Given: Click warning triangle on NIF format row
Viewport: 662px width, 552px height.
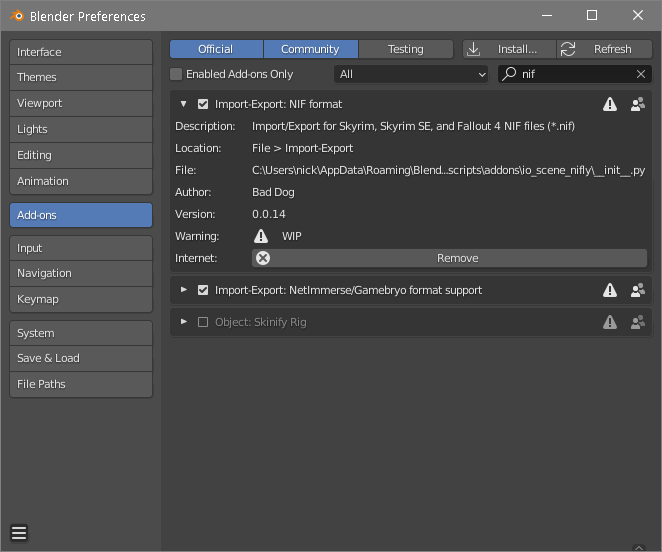Looking at the screenshot, I should [610, 104].
